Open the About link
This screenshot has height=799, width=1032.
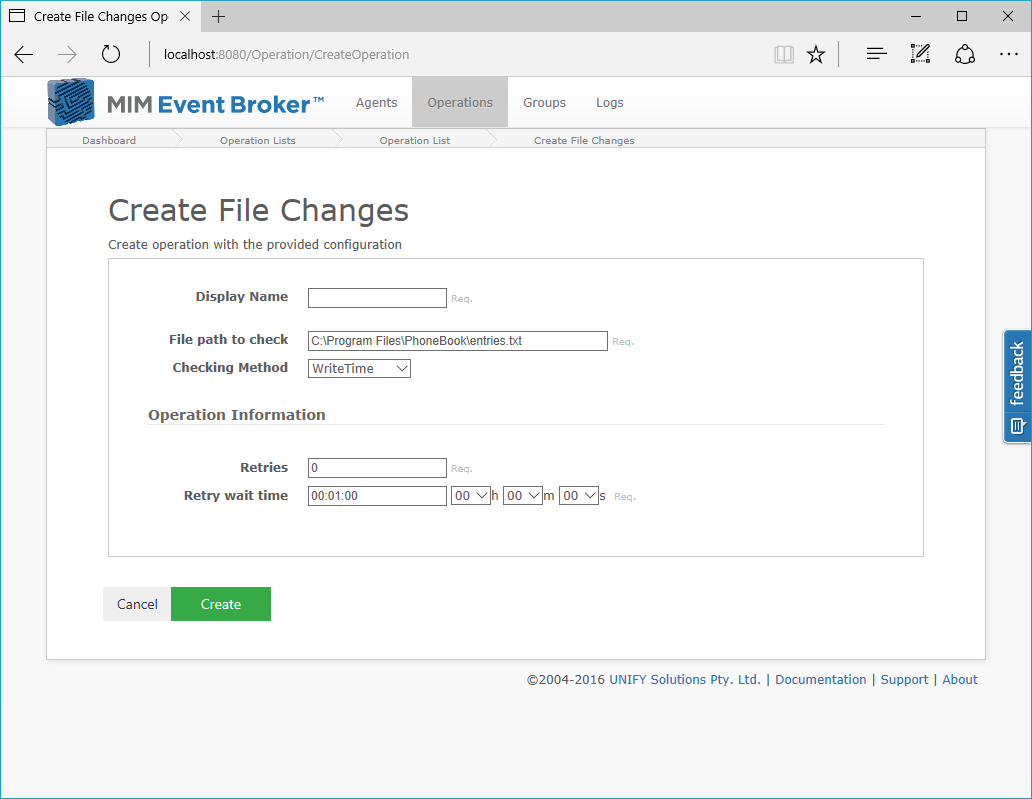pos(960,679)
